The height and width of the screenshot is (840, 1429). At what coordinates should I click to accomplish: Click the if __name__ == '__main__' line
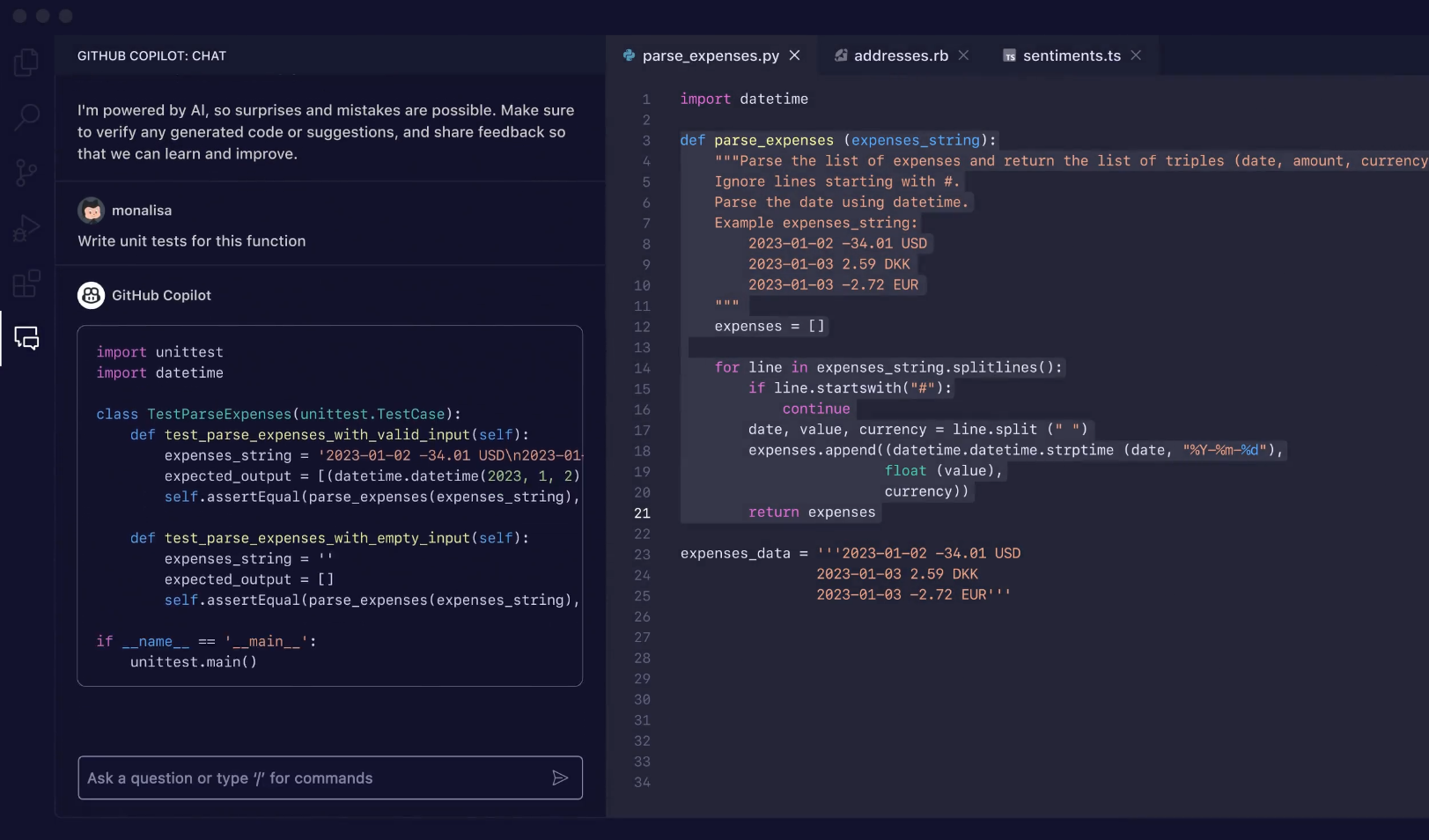click(206, 642)
